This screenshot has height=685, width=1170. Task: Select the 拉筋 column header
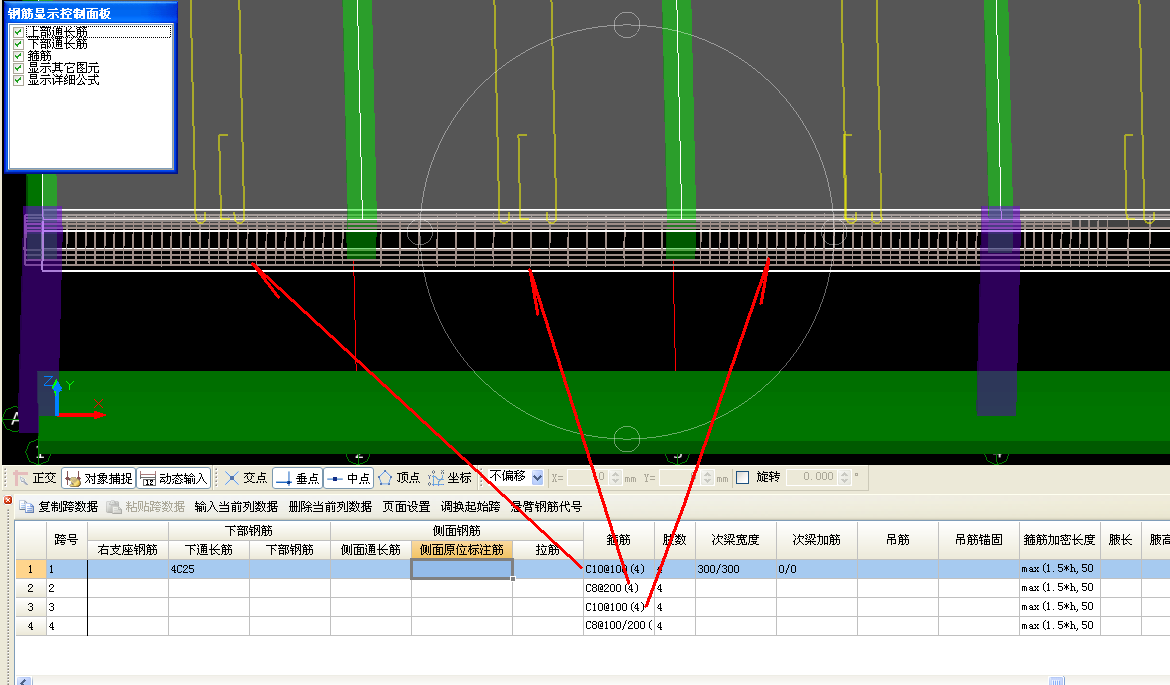click(x=548, y=550)
